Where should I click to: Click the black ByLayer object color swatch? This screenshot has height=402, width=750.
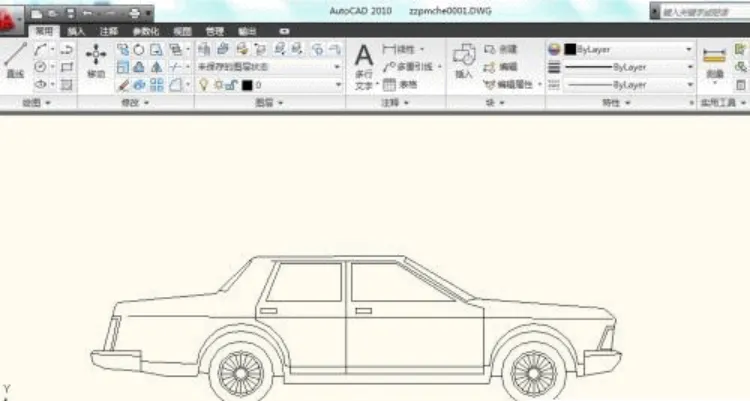[570, 49]
